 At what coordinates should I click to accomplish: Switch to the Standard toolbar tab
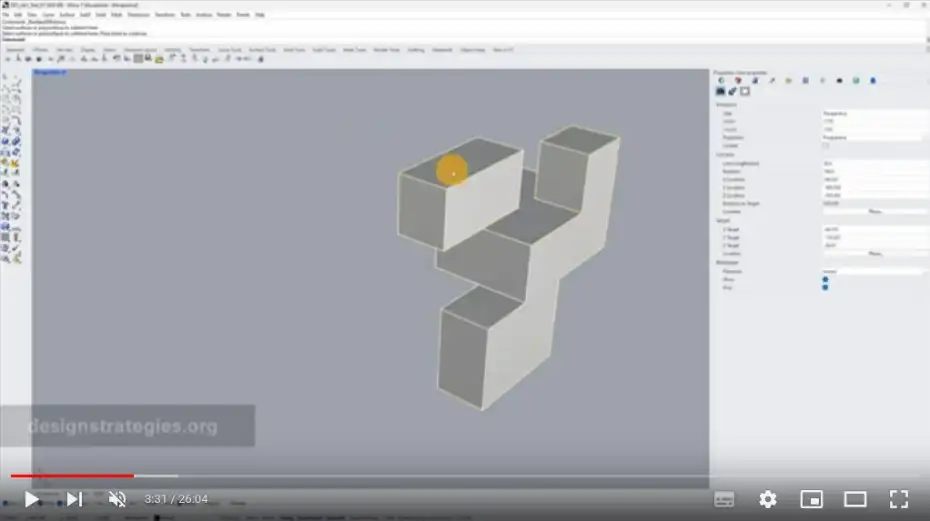click(x=16, y=50)
